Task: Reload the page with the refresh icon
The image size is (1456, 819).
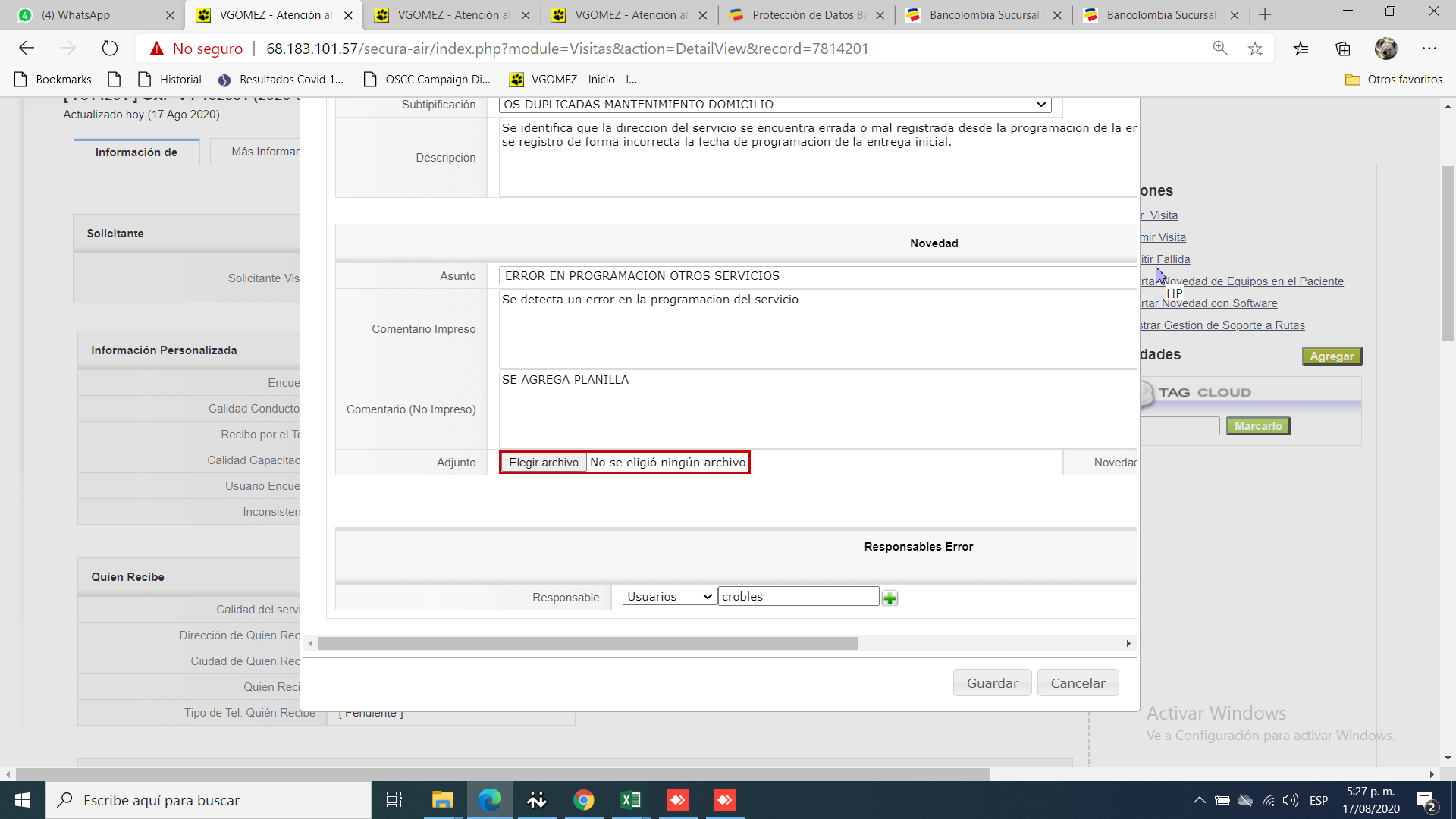Action: click(x=110, y=49)
